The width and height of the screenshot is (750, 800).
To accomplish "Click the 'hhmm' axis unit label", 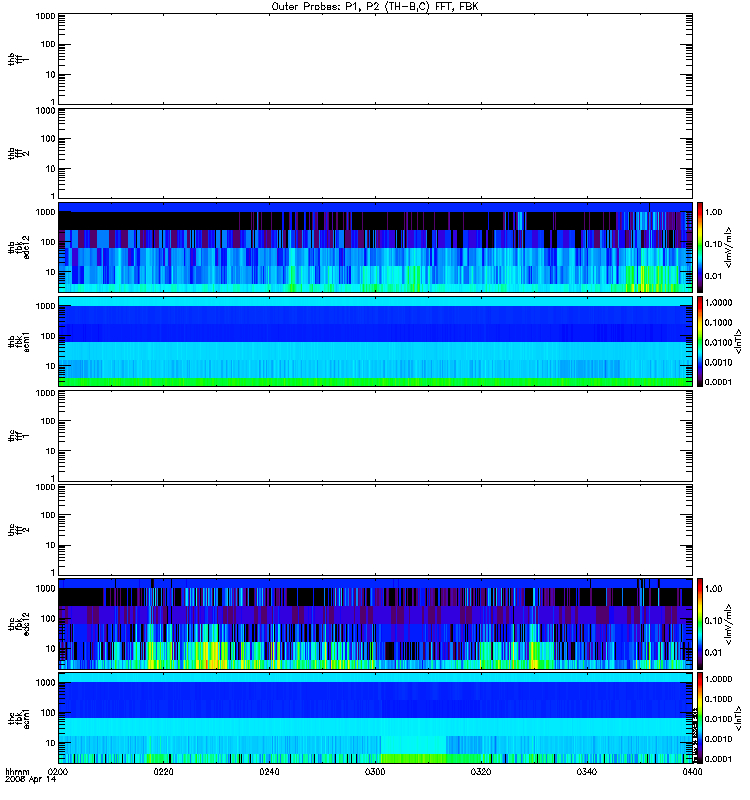I will pyautogui.click(x=17, y=771).
